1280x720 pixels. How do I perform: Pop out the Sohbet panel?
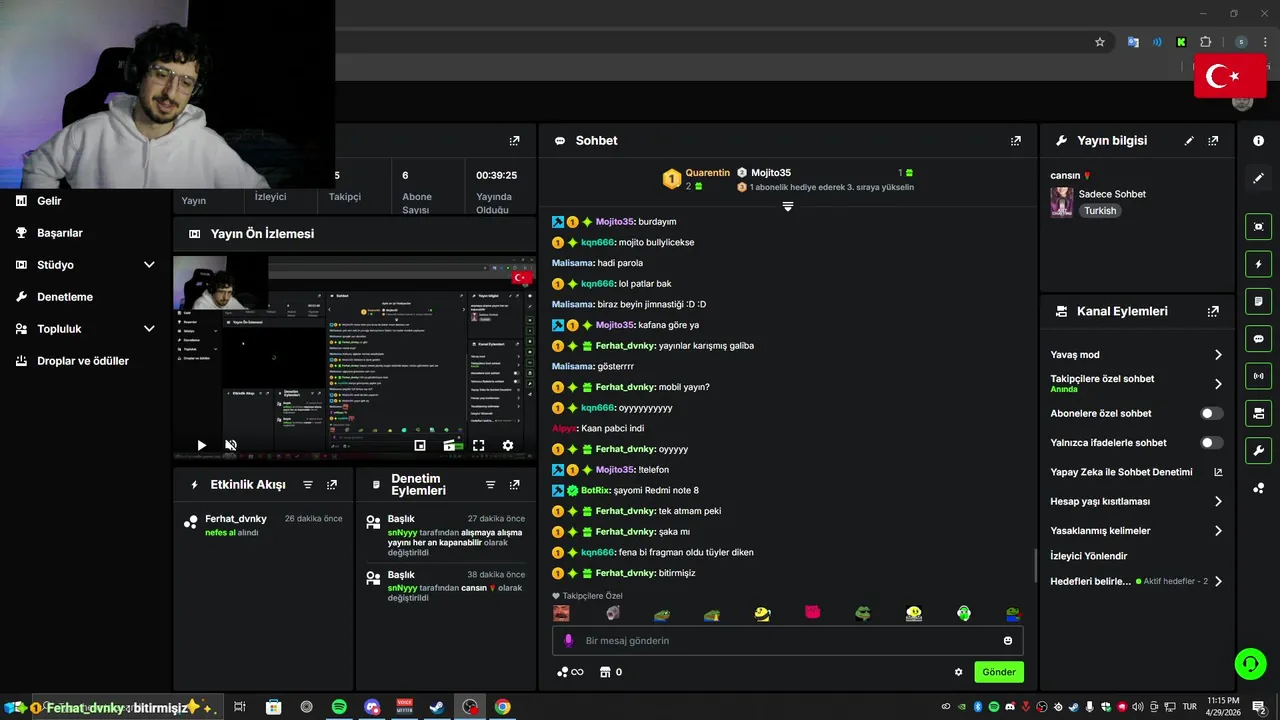[1016, 141]
